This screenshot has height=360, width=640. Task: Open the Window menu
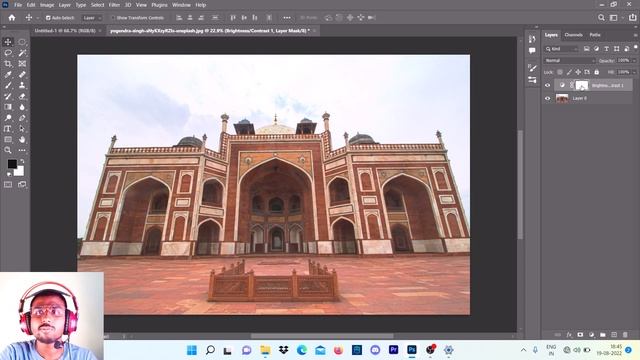(x=181, y=5)
